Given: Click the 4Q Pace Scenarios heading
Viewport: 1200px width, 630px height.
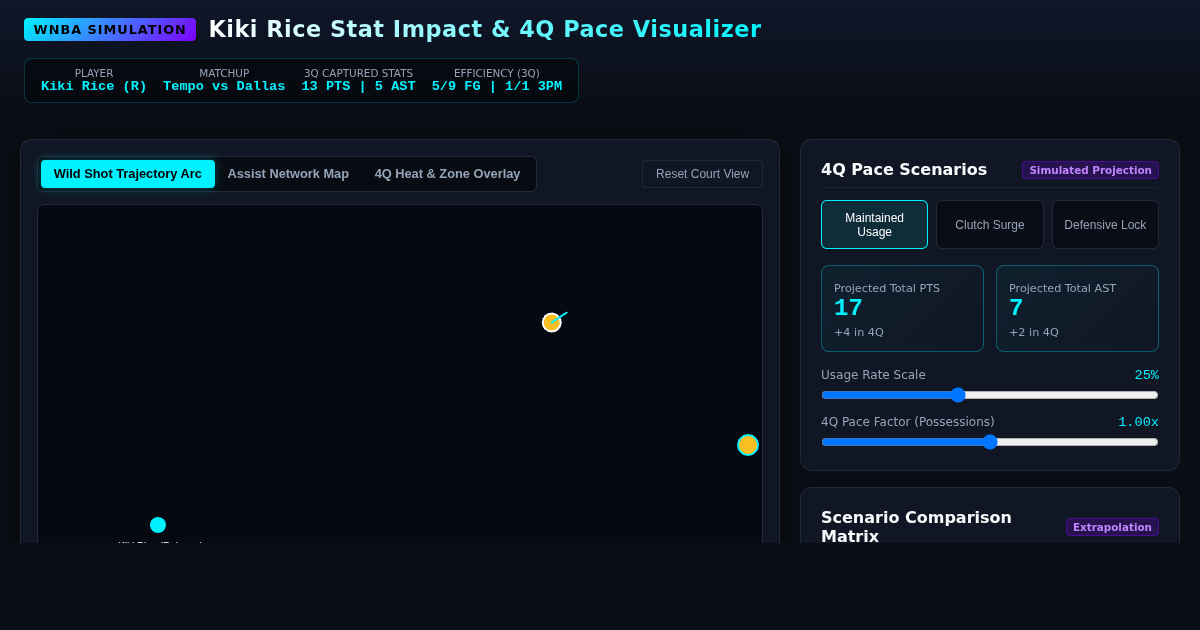Looking at the screenshot, I should (904, 170).
